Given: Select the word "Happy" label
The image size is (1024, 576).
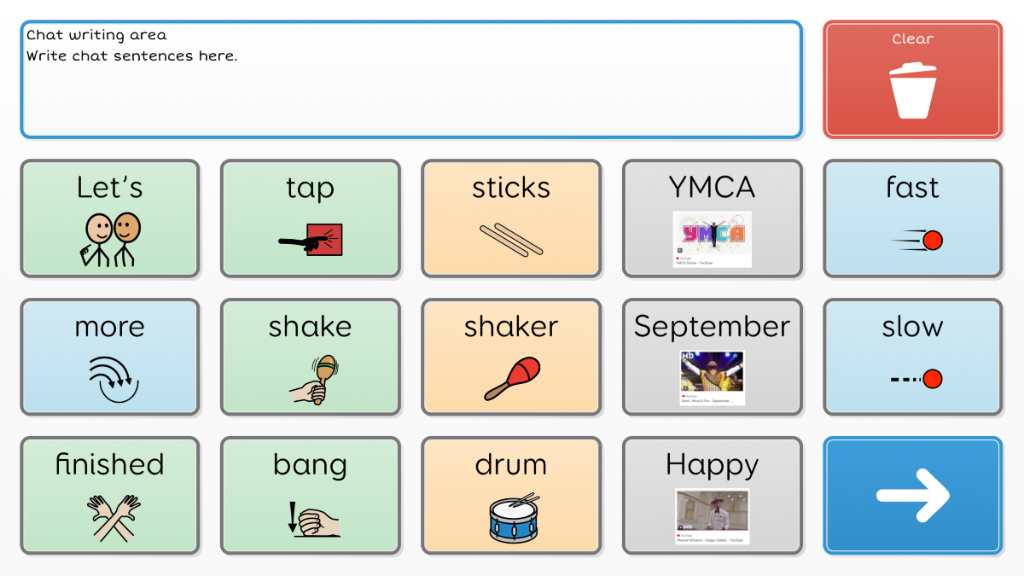Looking at the screenshot, I should click(x=712, y=466).
